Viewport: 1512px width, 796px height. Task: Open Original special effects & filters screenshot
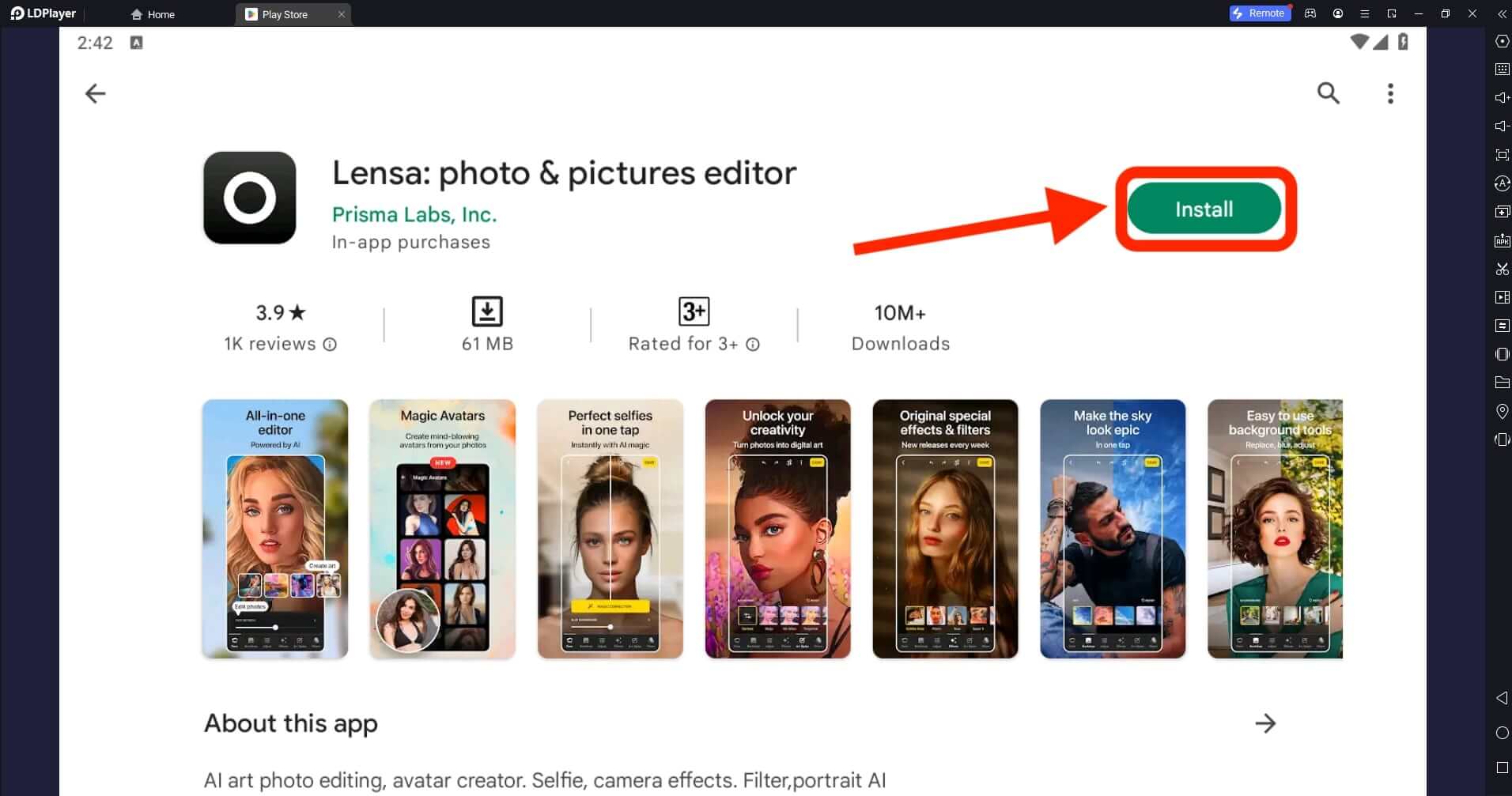[945, 529]
